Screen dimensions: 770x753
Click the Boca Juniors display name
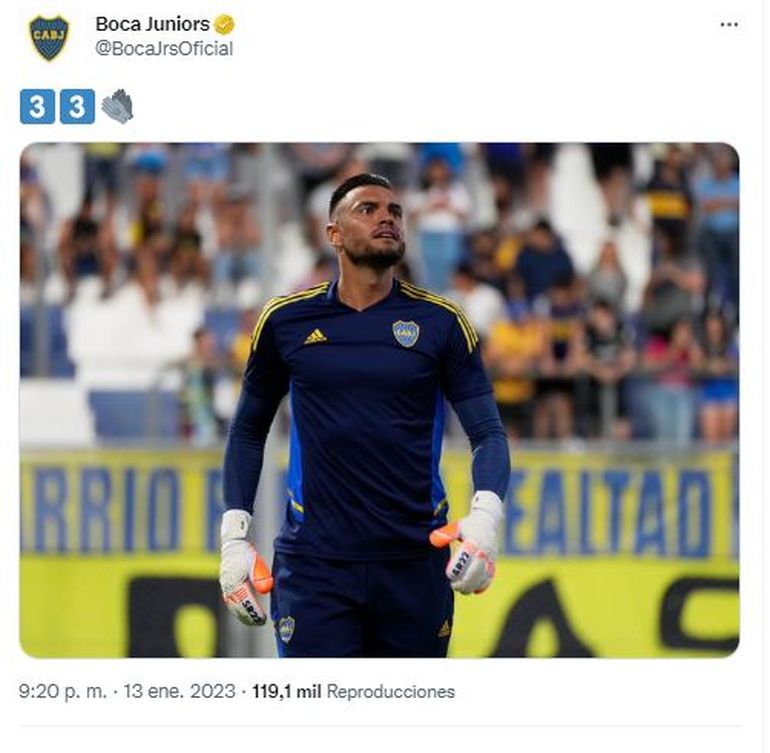(x=152, y=24)
